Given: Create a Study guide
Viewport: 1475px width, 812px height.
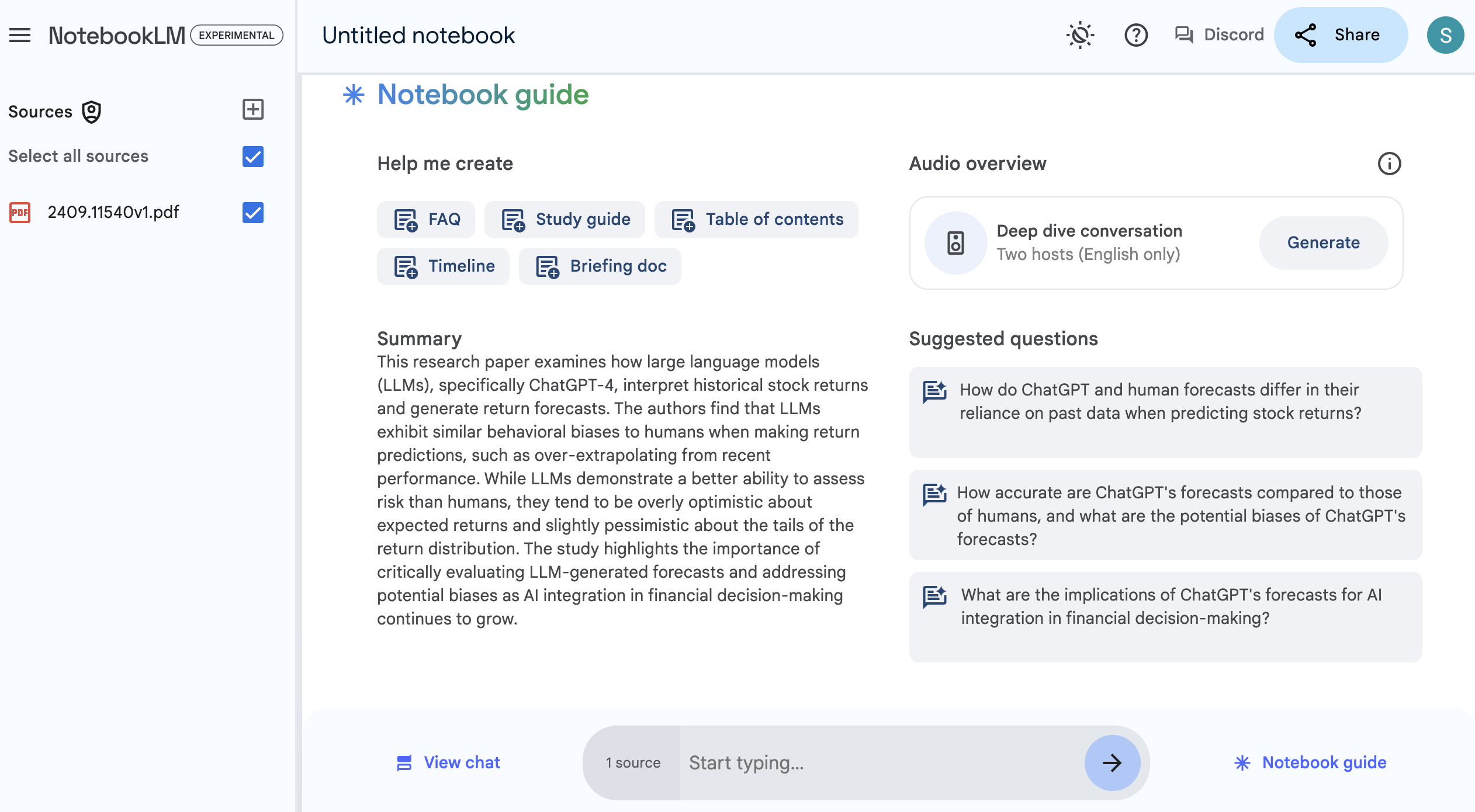Looking at the screenshot, I should [x=565, y=220].
